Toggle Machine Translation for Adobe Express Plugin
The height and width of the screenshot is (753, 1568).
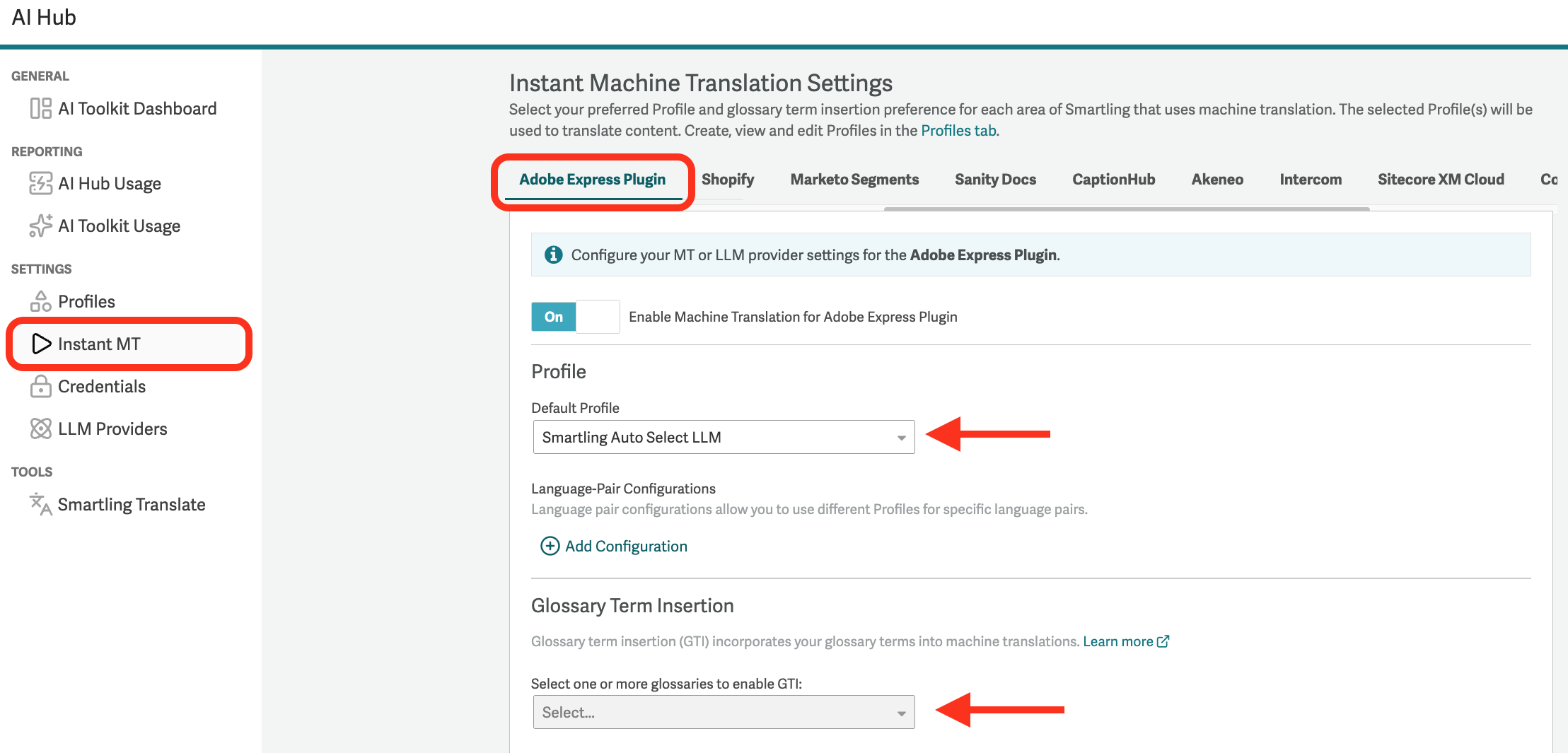(x=576, y=317)
